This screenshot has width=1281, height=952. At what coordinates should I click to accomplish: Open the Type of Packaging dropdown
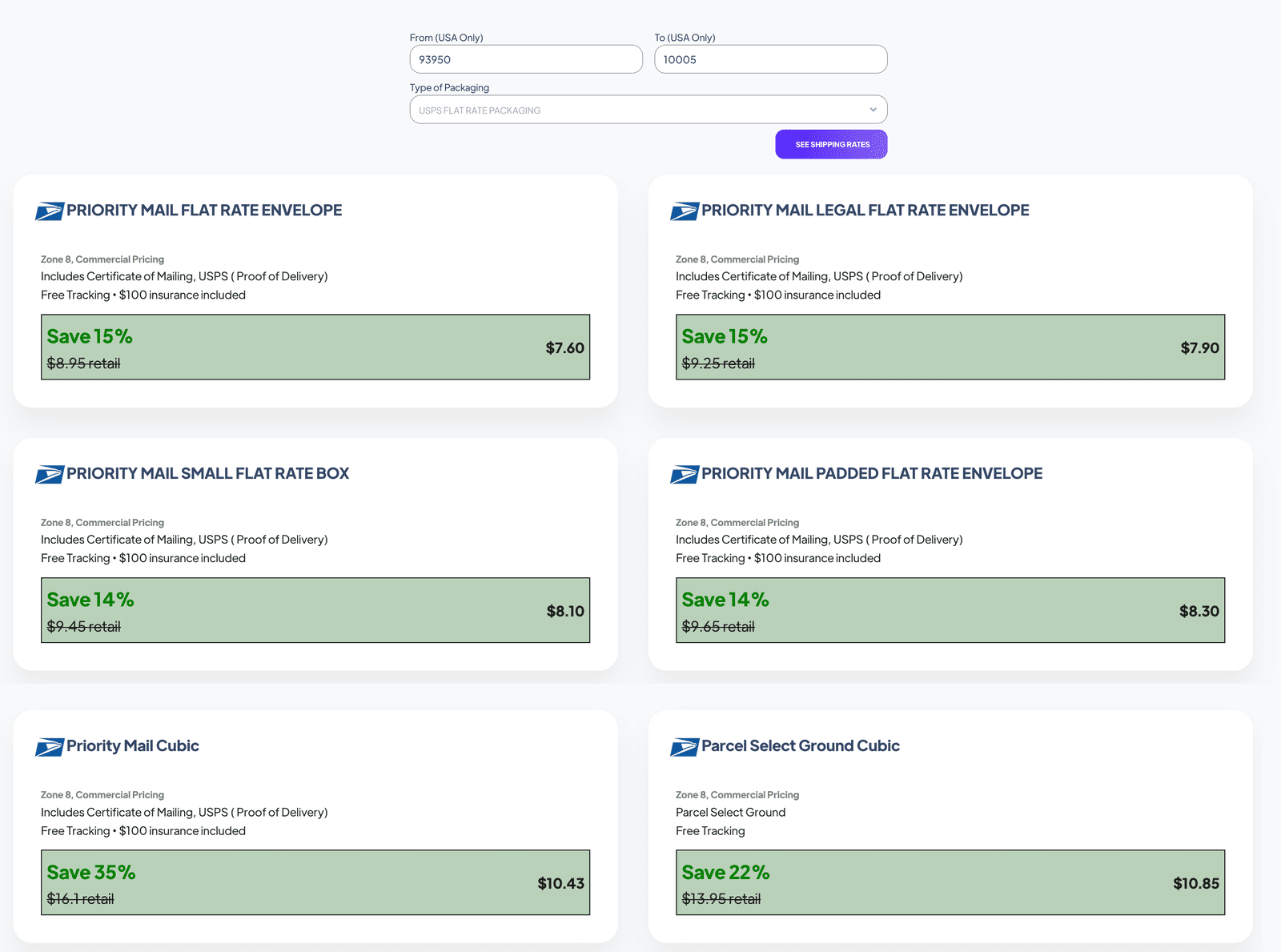[649, 110]
